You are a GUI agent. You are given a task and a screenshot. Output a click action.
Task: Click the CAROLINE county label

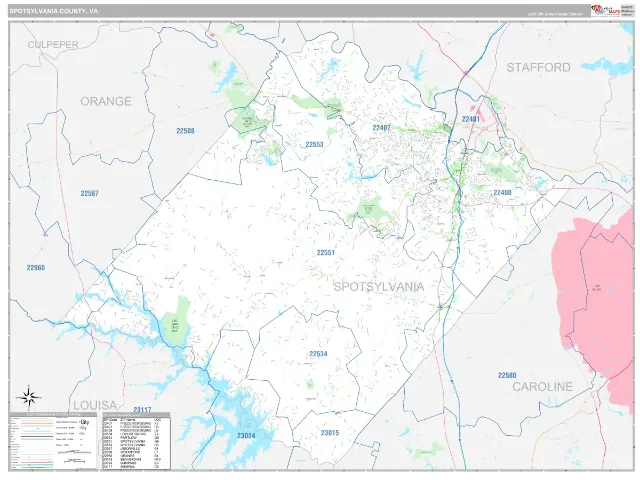[542, 387]
